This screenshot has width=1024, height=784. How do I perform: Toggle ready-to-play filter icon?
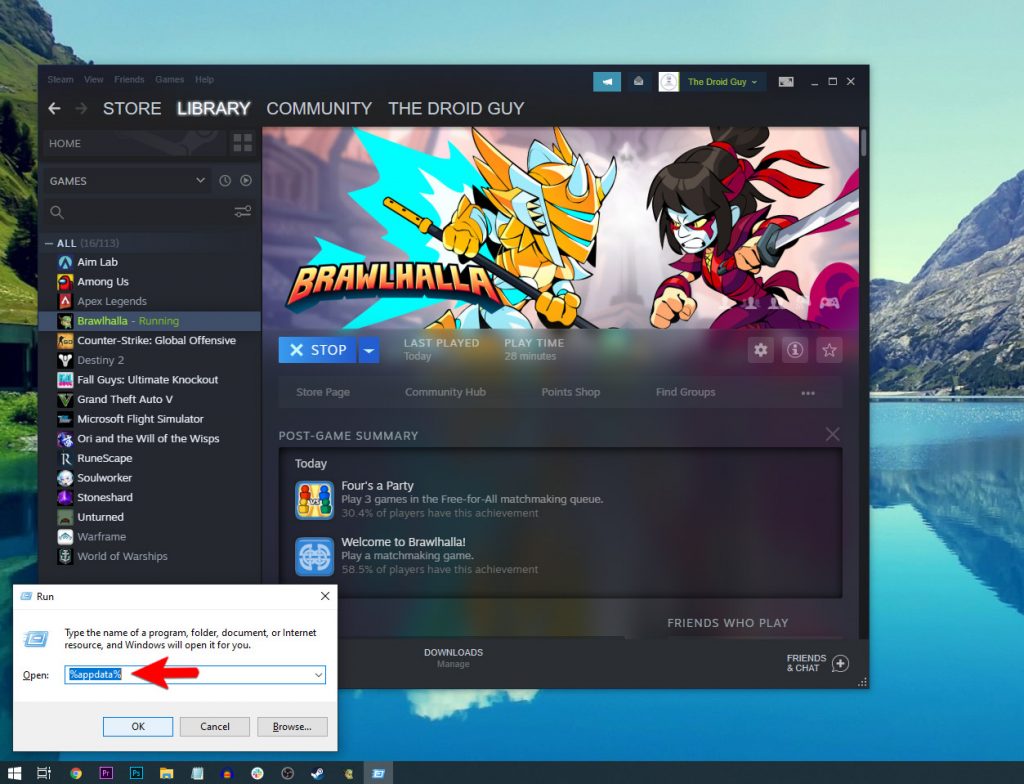coord(246,181)
